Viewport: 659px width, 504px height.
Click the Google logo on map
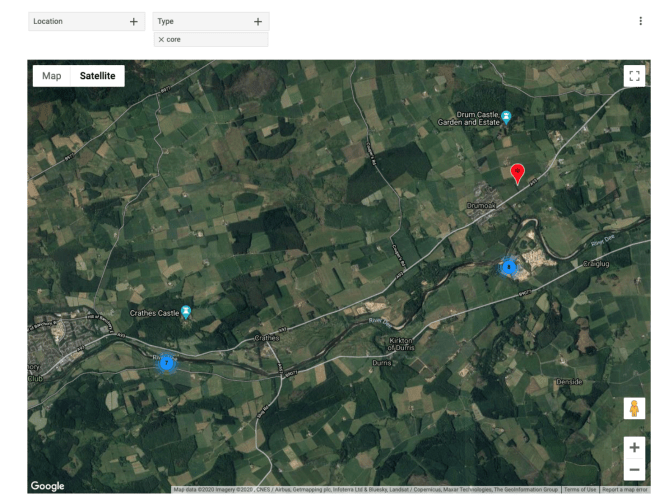point(47,485)
